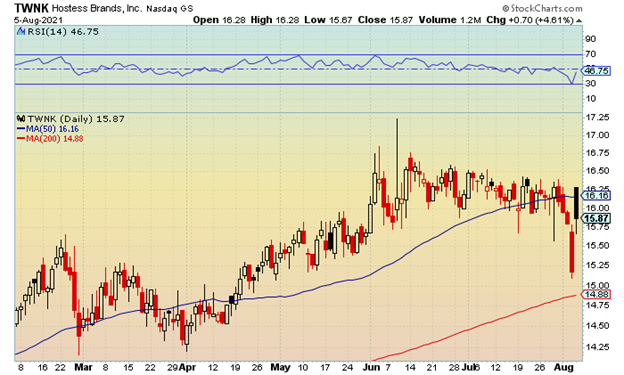This screenshot has width=624, height=375.
Task: Click the 17.25 price axis label
Action: (597, 117)
